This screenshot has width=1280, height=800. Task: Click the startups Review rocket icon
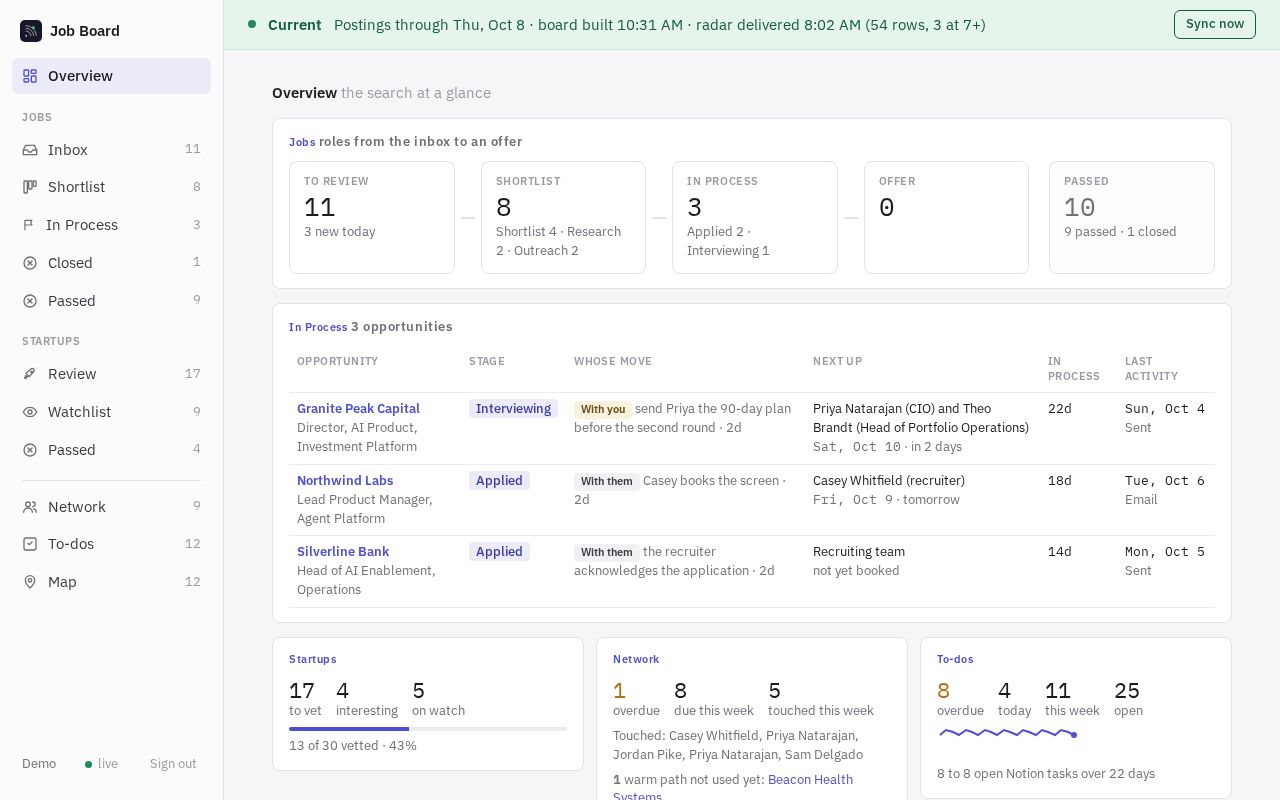point(30,374)
